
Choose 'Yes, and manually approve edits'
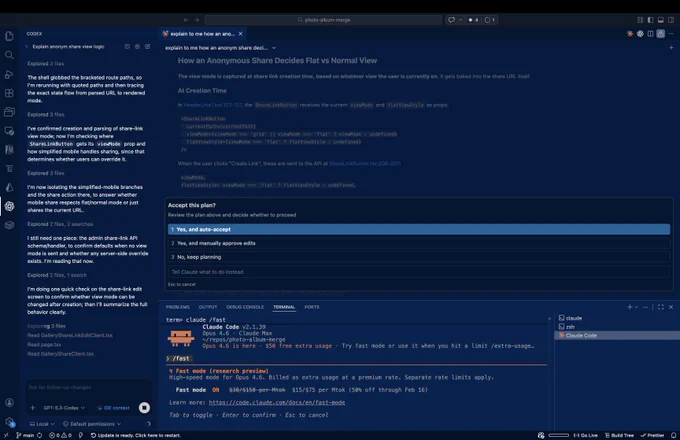[419, 243]
